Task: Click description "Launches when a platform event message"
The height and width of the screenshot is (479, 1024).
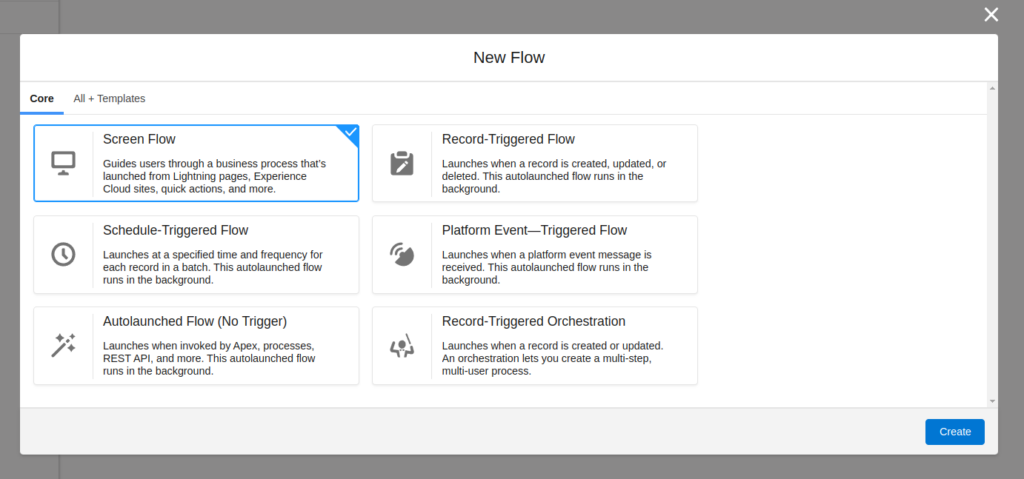Action: [x=547, y=267]
